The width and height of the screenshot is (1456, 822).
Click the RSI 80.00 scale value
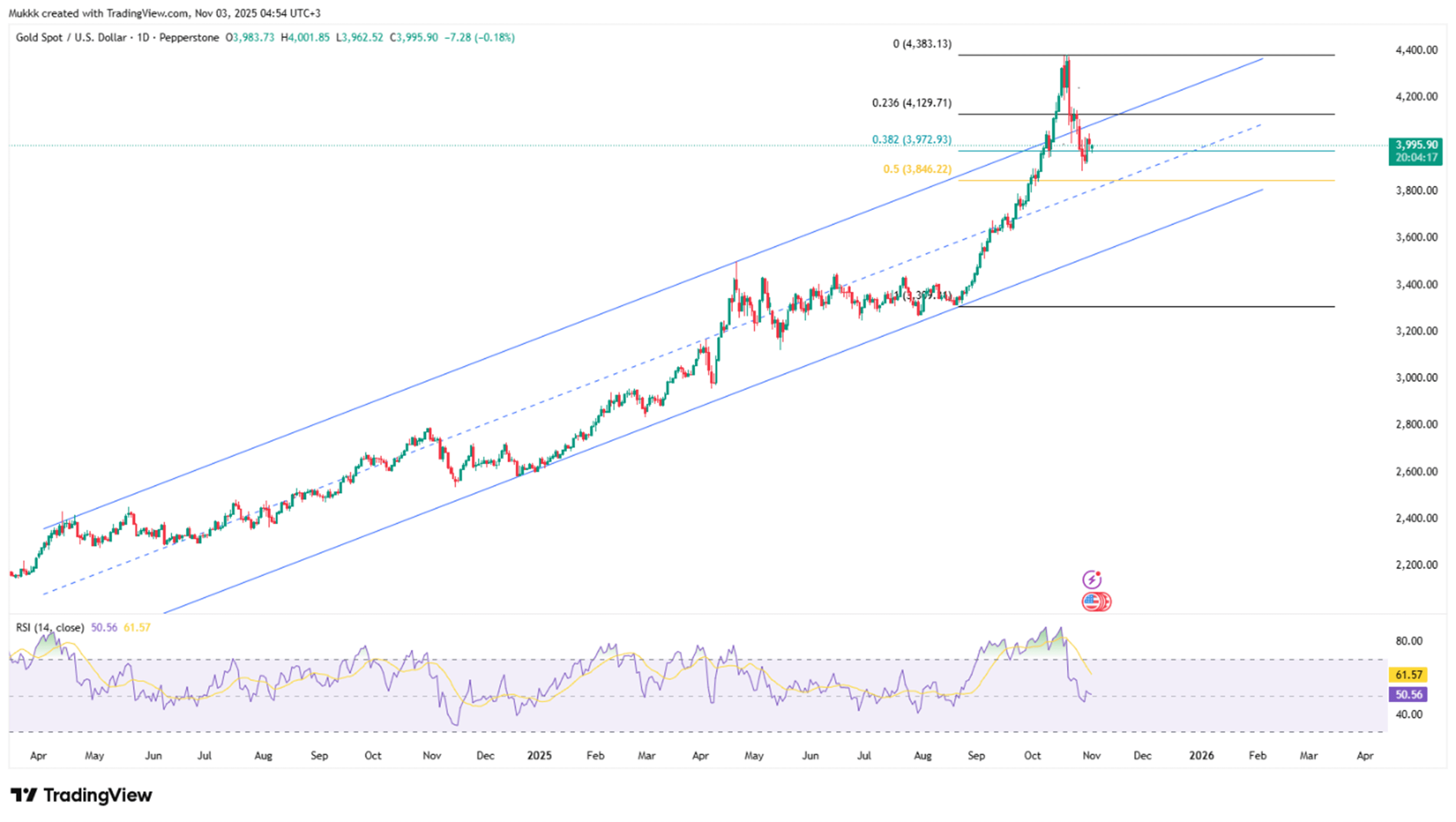[x=1409, y=641]
